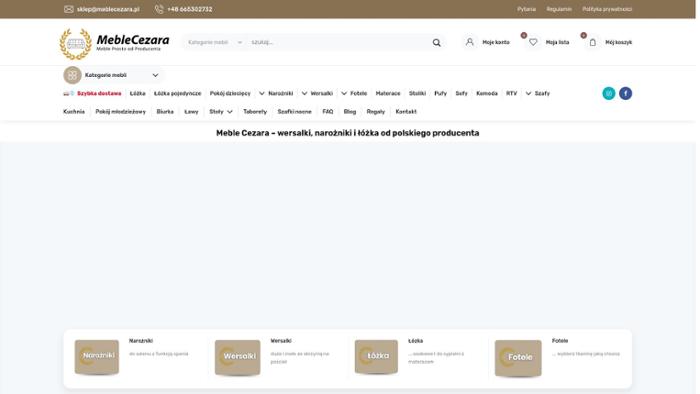This screenshot has height=394, width=700.
Task: Open the teal Instagram social icon
Action: pos(608,93)
